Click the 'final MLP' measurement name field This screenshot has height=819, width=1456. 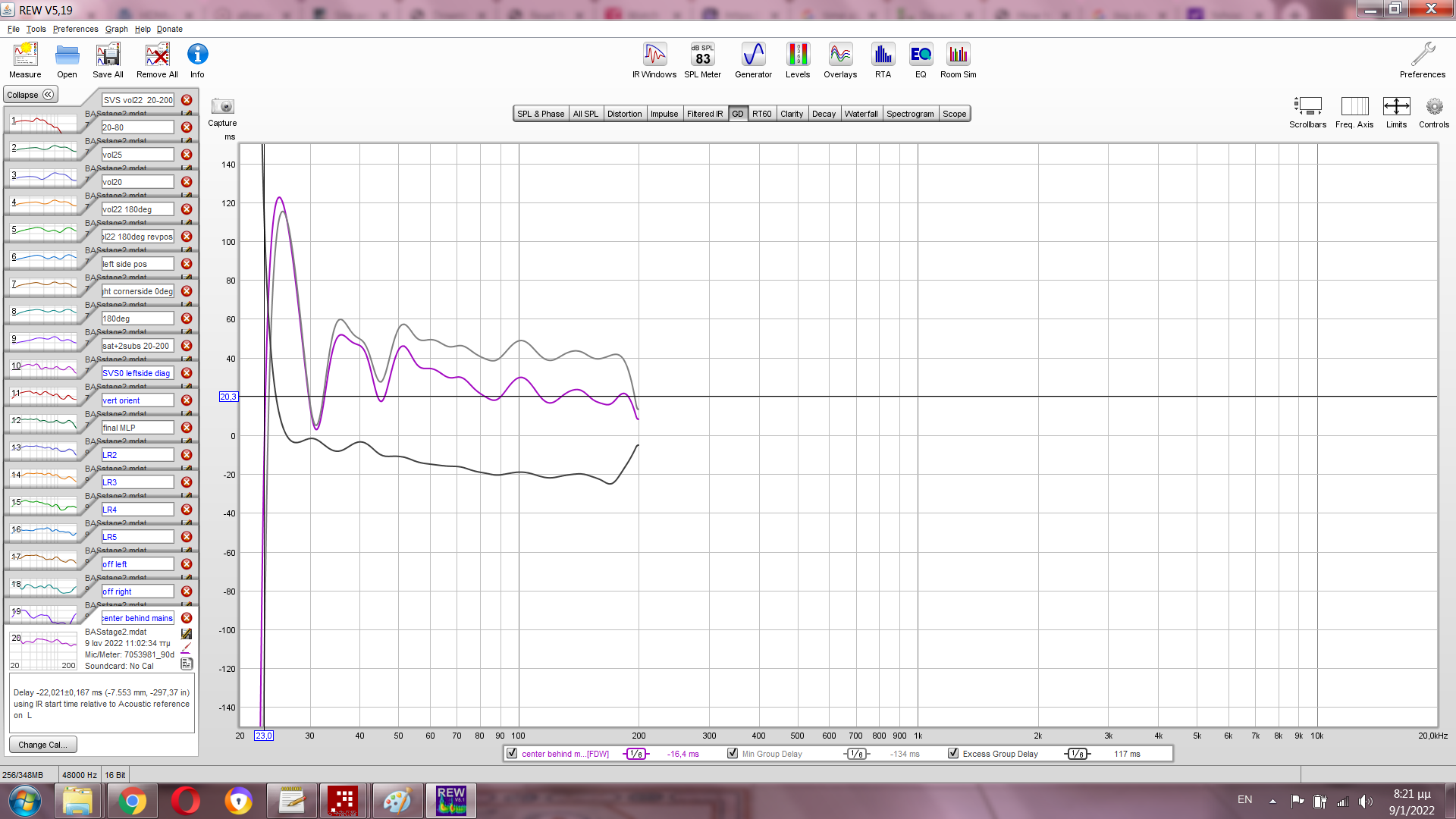click(x=138, y=428)
